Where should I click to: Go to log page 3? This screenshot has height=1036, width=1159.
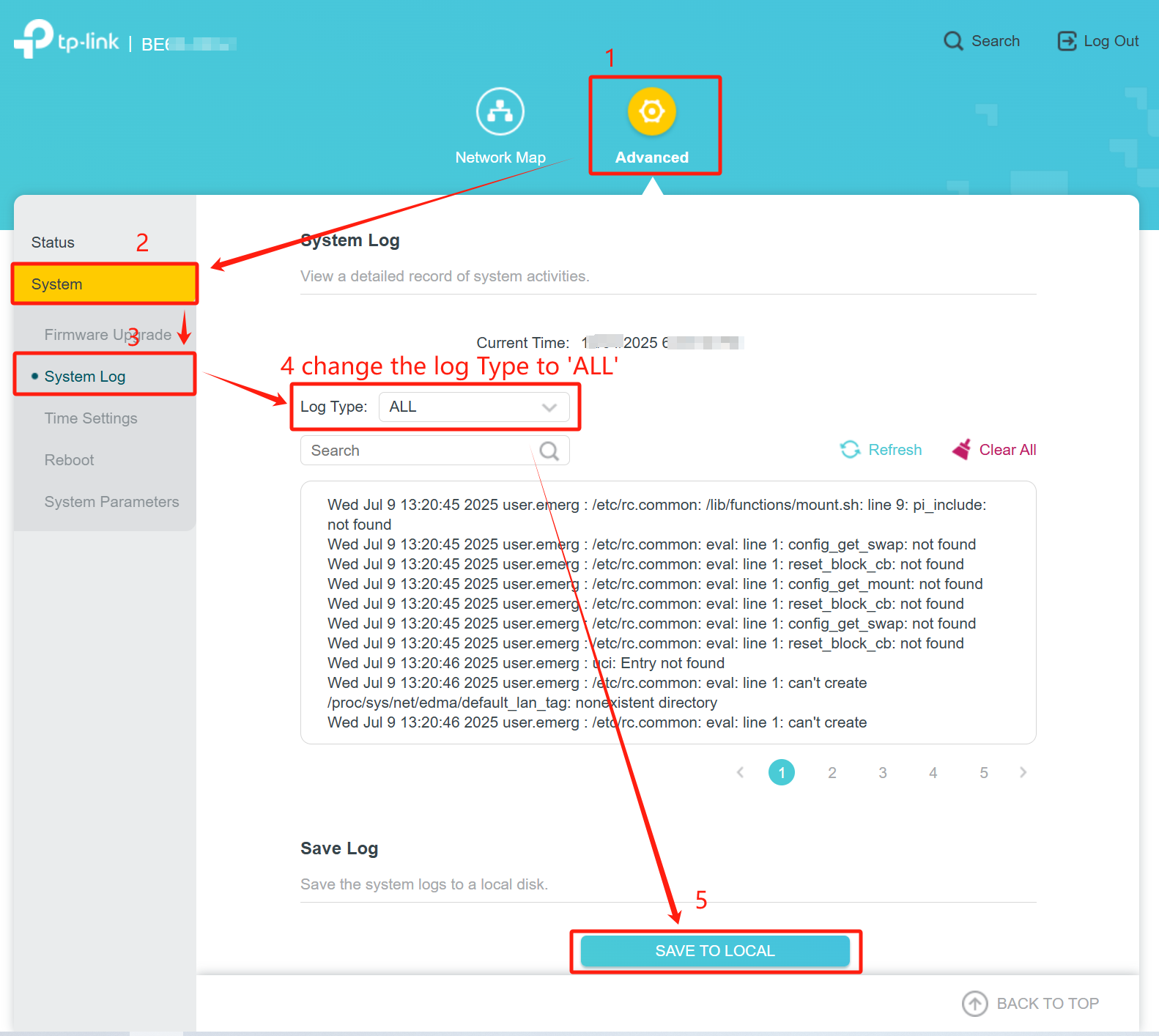point(883,772)
